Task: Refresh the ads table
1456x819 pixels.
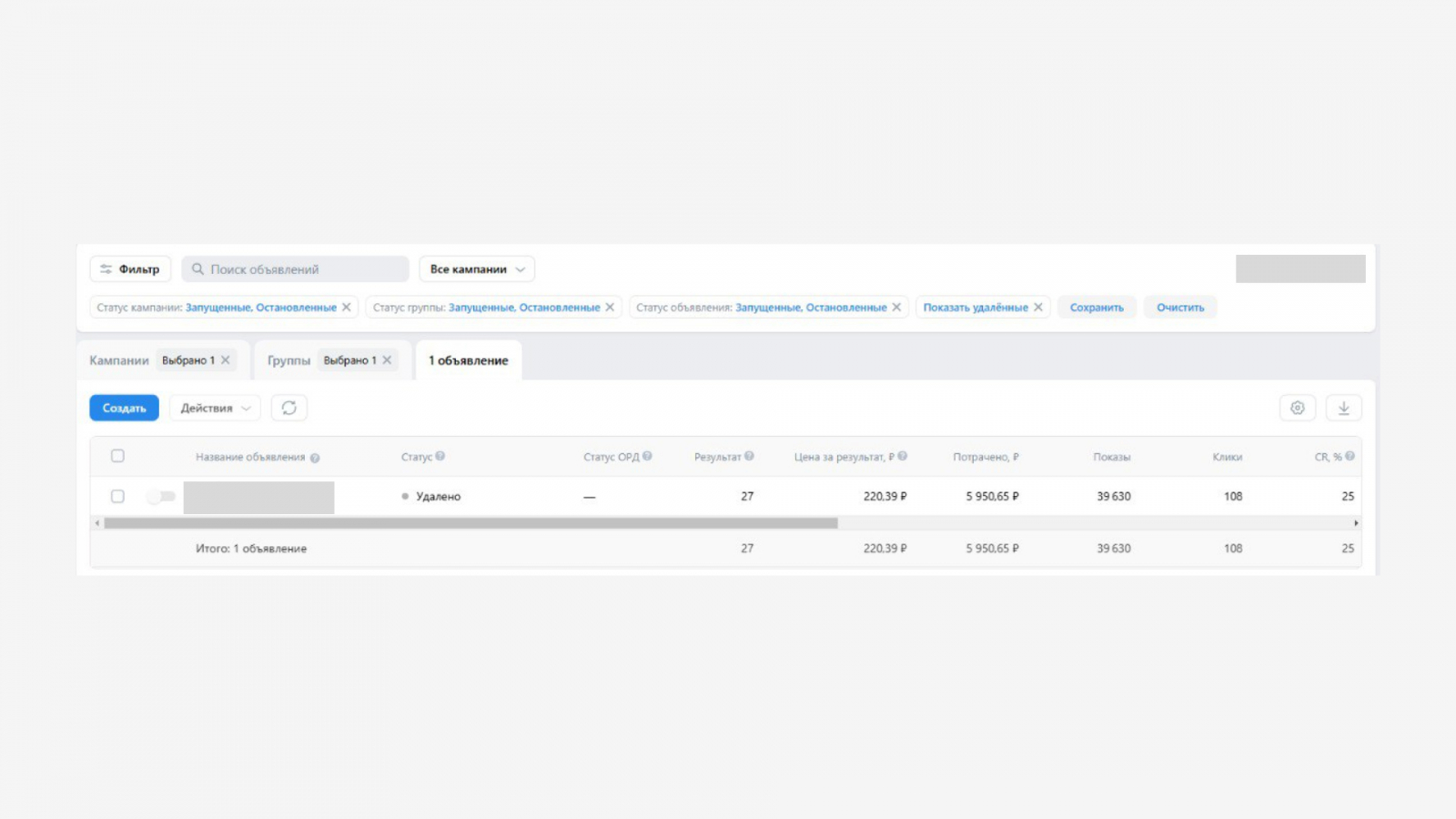Action: coord(289,408)
